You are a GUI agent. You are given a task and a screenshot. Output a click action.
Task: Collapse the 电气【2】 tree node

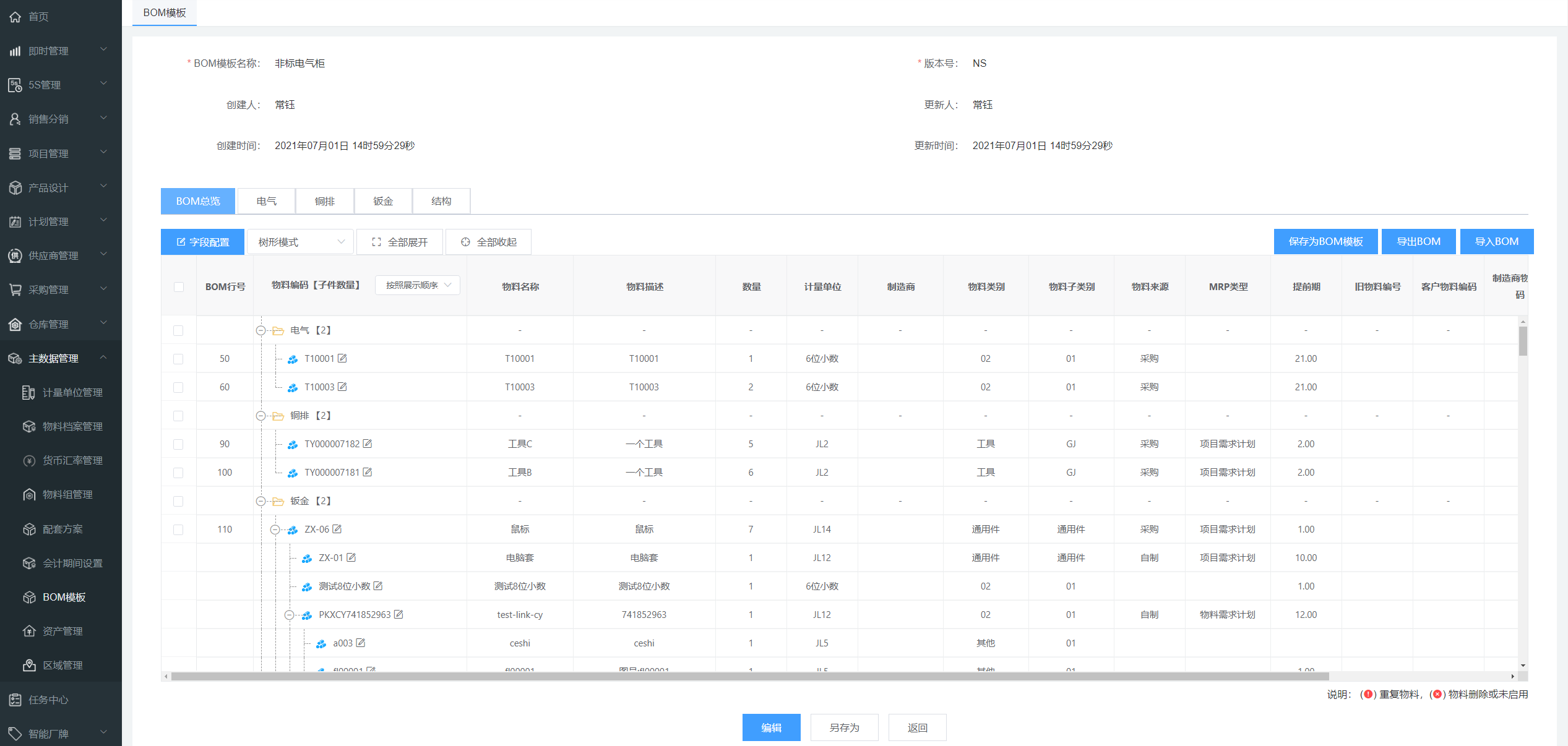pos(261,330)
